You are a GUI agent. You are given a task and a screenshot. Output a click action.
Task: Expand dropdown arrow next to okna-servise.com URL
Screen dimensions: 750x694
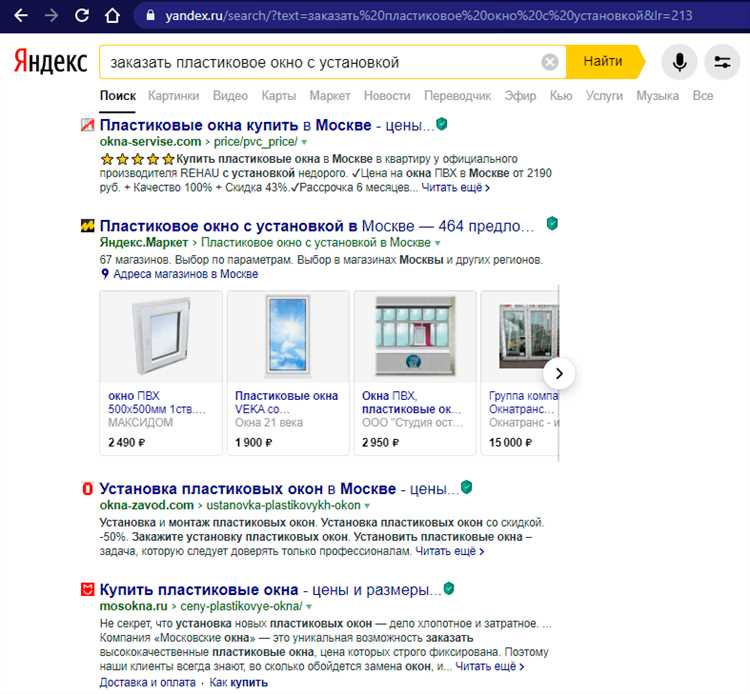click(304, 143)
